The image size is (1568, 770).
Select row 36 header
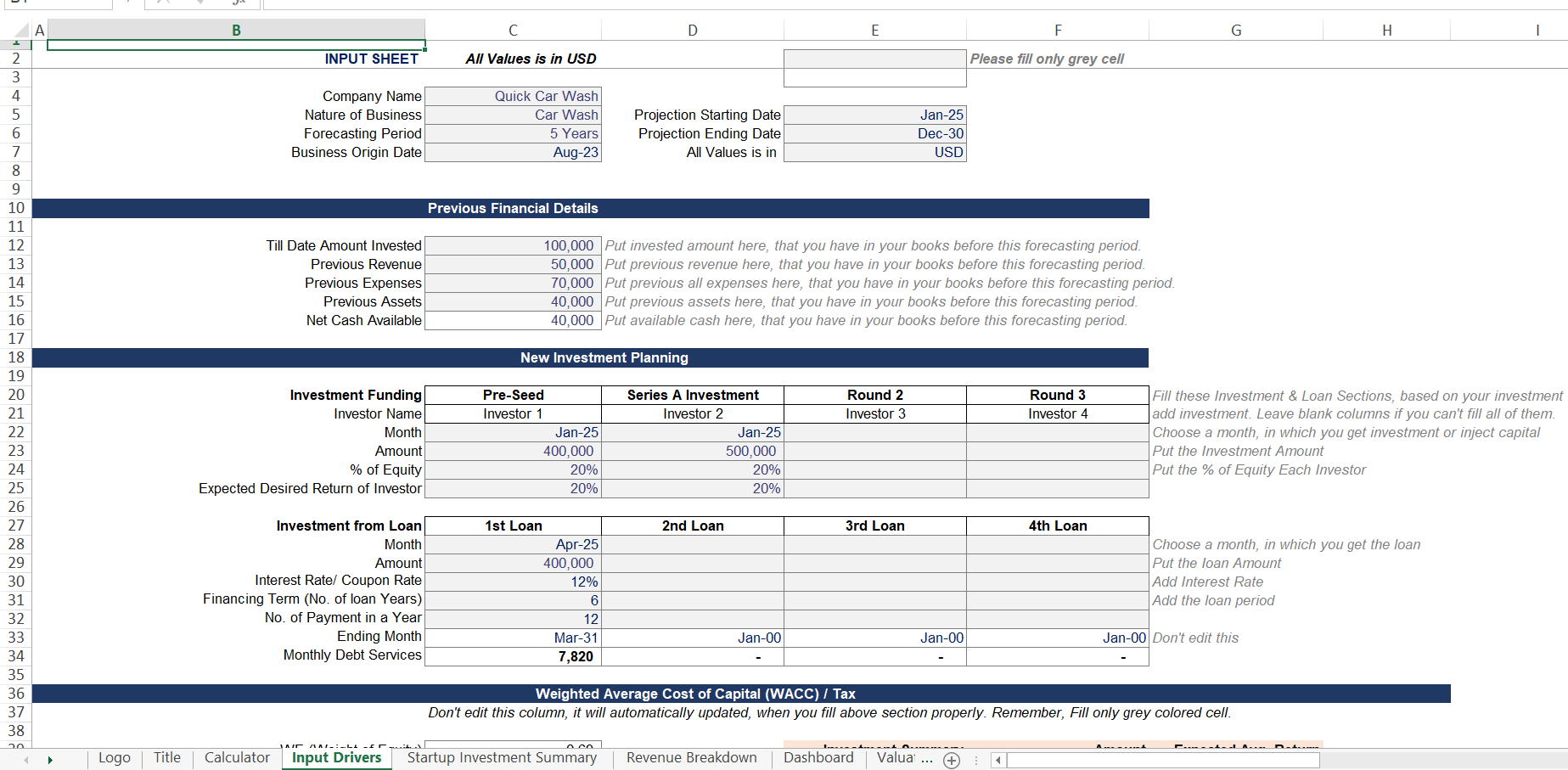16,694
